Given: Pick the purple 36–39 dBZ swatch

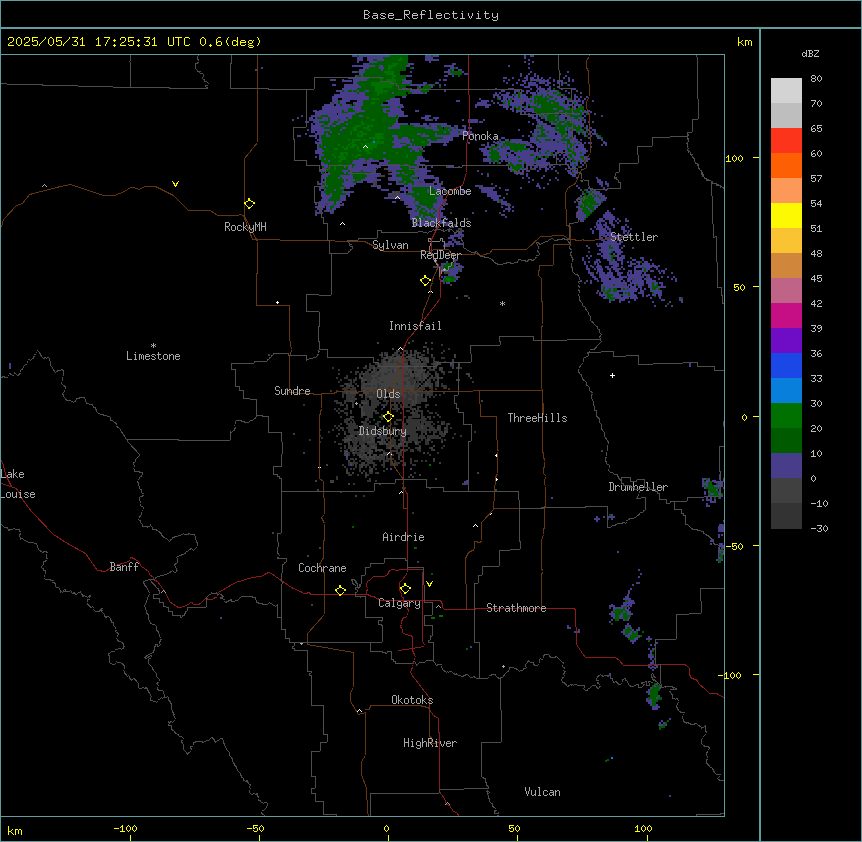Looking at the screenshot, I should pos(786,341).
